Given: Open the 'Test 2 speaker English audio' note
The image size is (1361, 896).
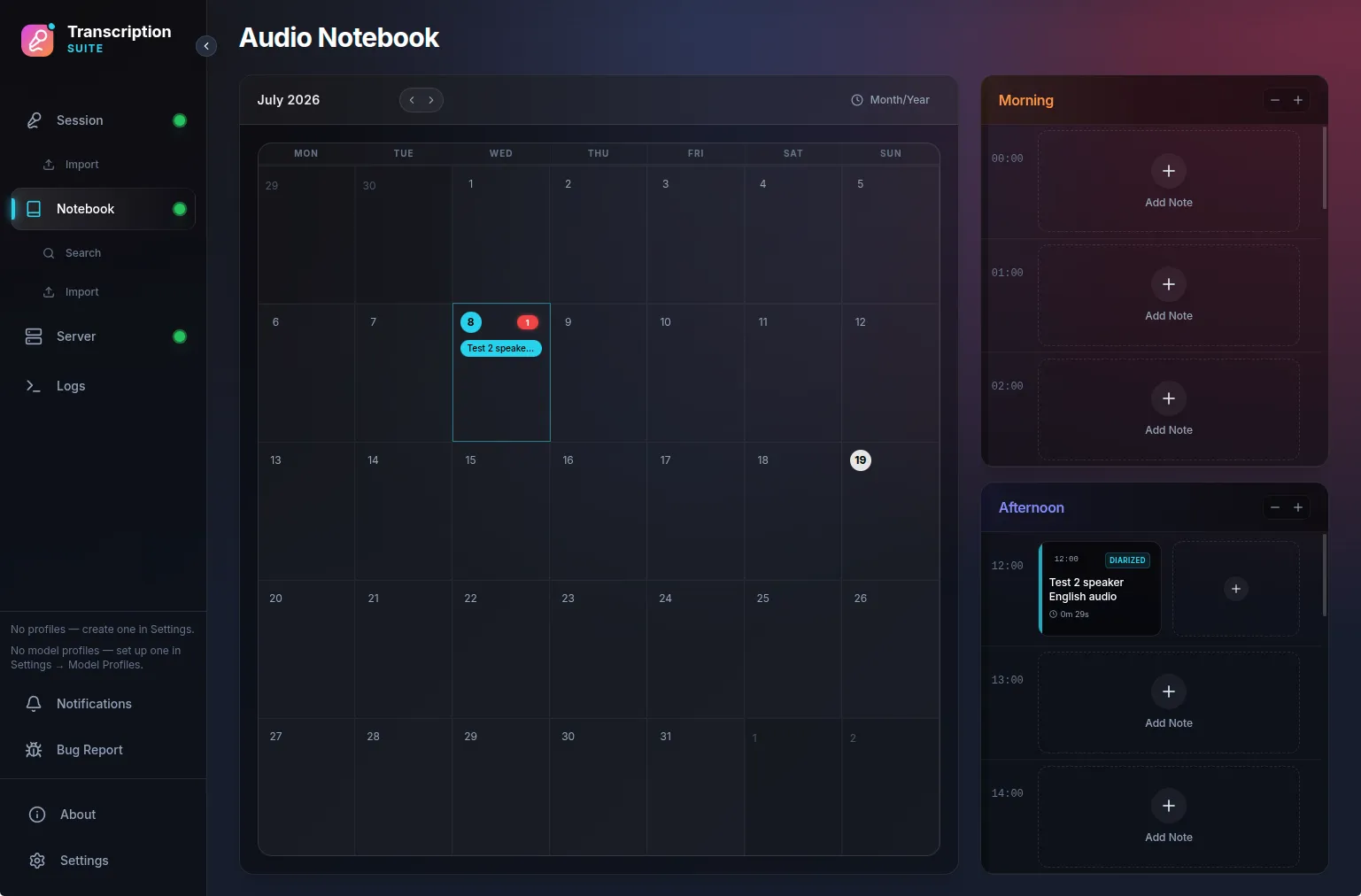Looking at the screenshot, I should [x=1100, y=589].
